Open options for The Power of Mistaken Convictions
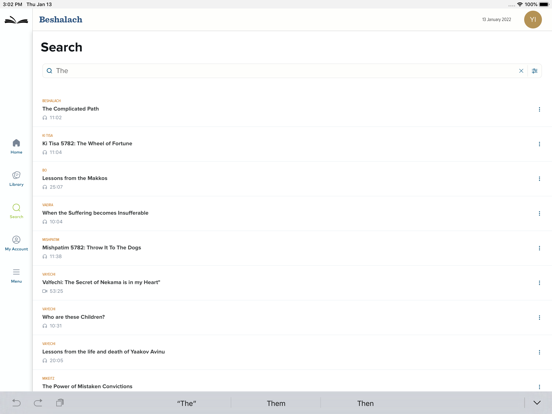552x414 pixels. (x=539, y=387)
